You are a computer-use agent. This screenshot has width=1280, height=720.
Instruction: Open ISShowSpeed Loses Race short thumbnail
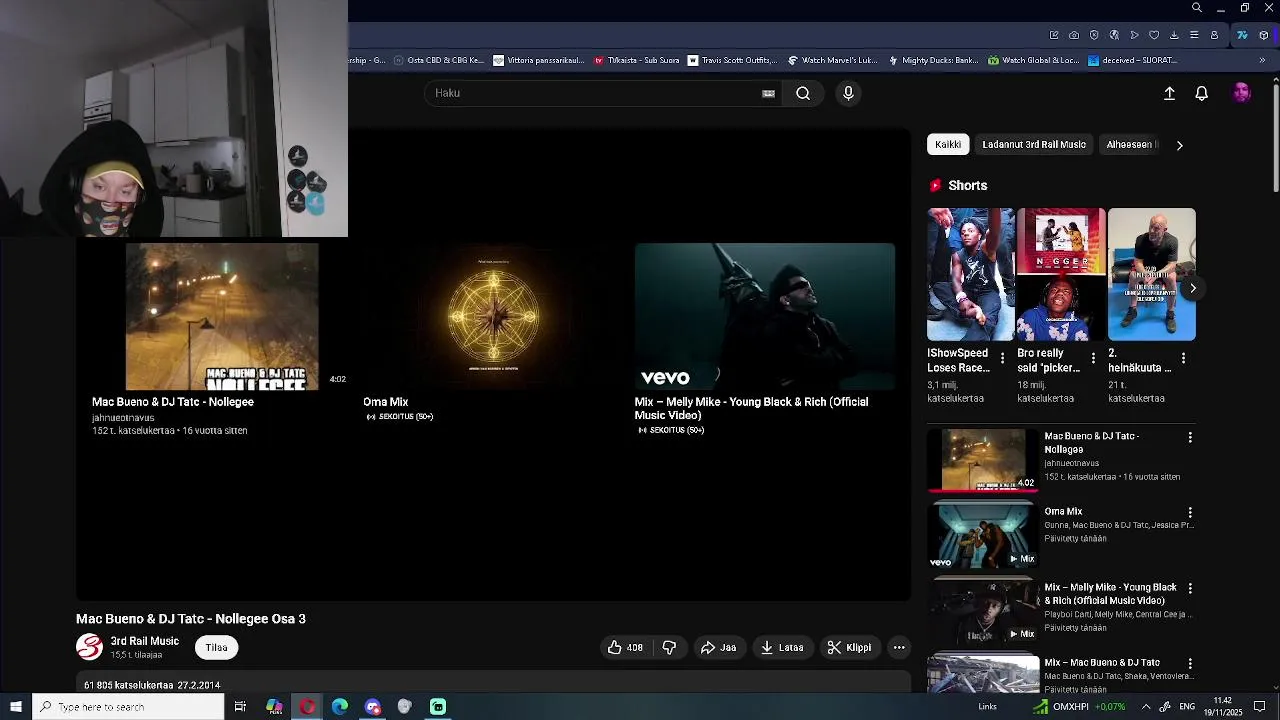coord(970,274)
